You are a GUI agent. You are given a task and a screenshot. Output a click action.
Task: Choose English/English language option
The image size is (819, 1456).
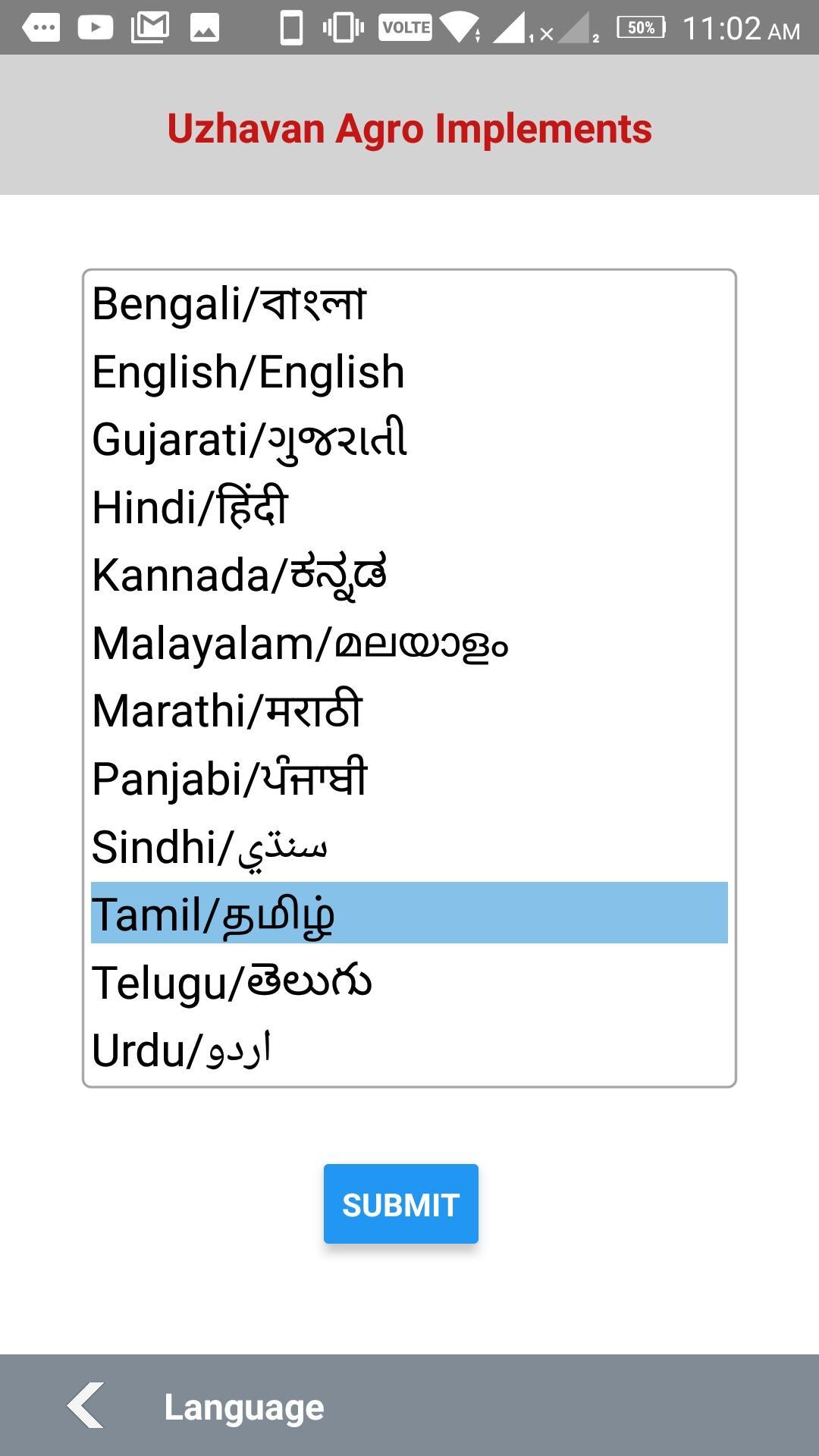click(x=249, y=372)
